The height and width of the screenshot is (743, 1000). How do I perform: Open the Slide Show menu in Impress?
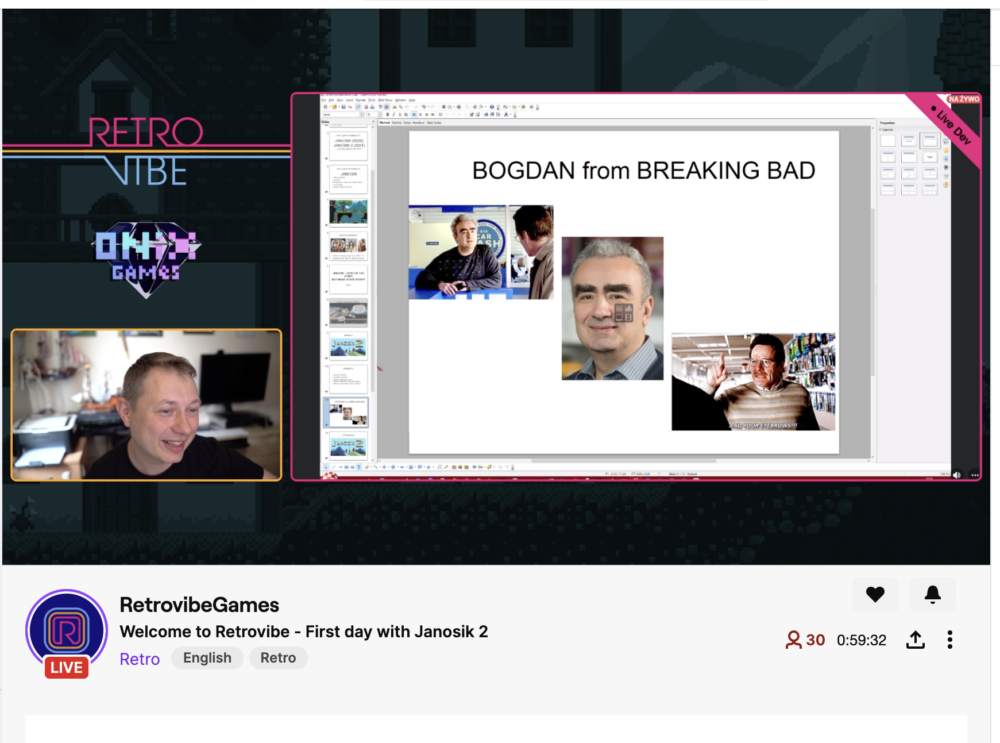385,100
